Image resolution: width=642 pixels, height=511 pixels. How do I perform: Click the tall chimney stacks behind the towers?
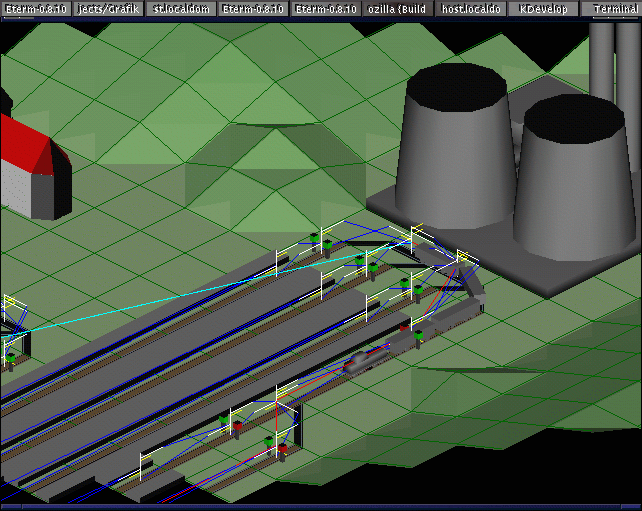(613, 60)
